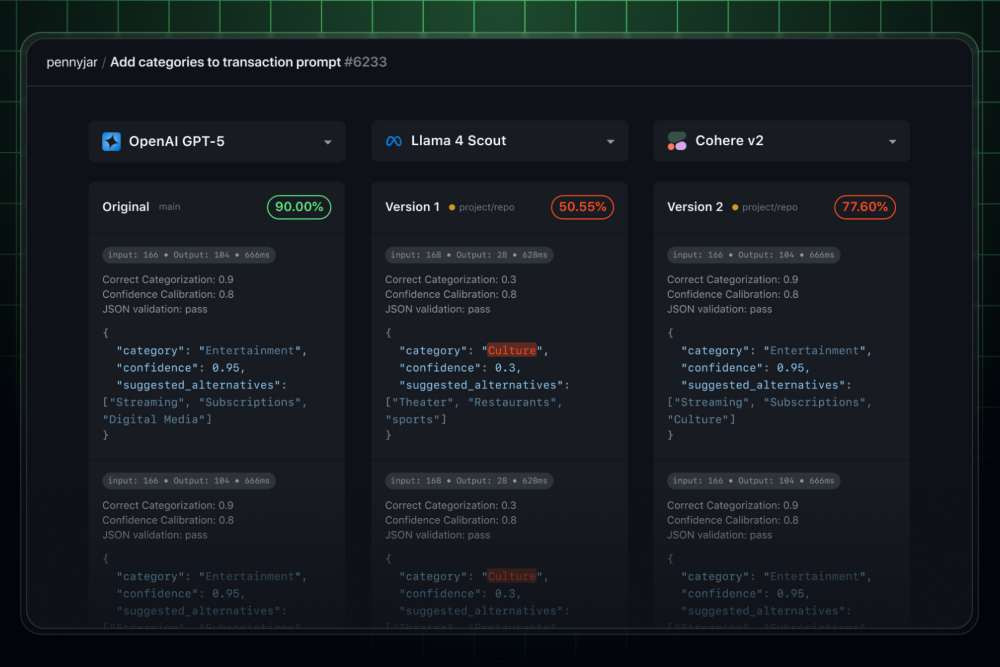Click the pennyjar breadcrumb link
The height and width of the screenshot is (667, 1000).
[x=71, y=62]
